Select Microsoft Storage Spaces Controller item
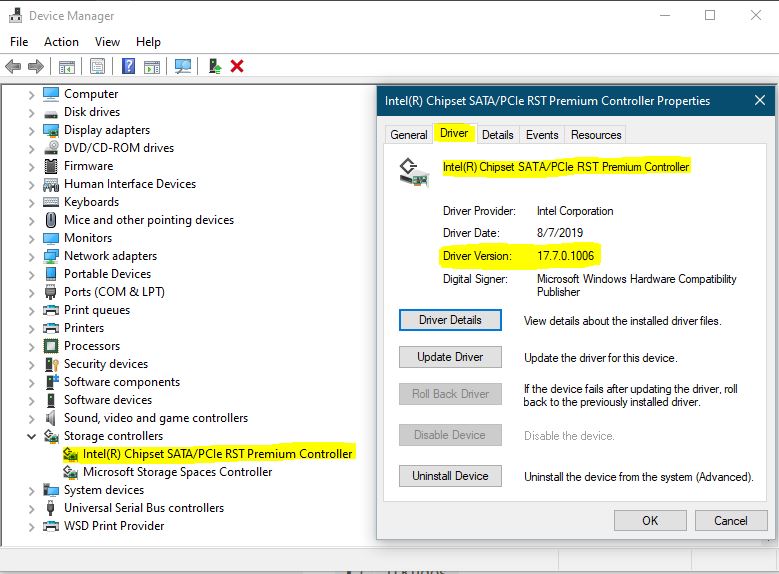The width and height of the screenshot is (779, 574). (x=177, y=472)
